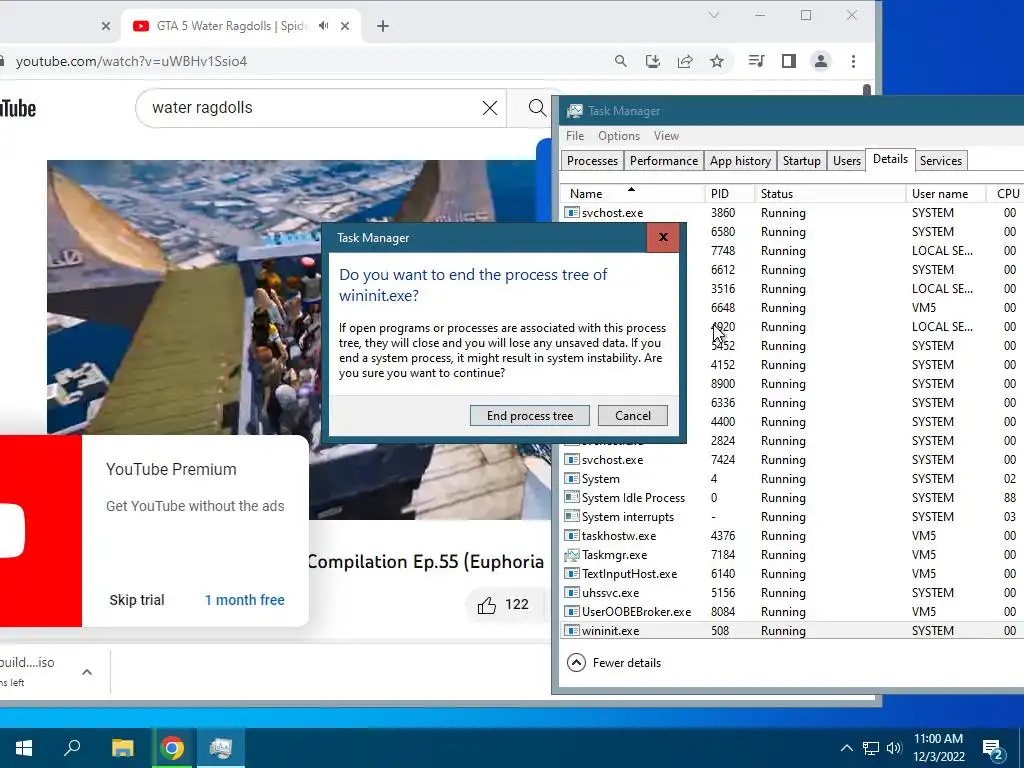This screenshot has height=768, width=1024.
Task: Open the Windows Start menu
Action: click(x=24, y=748)
